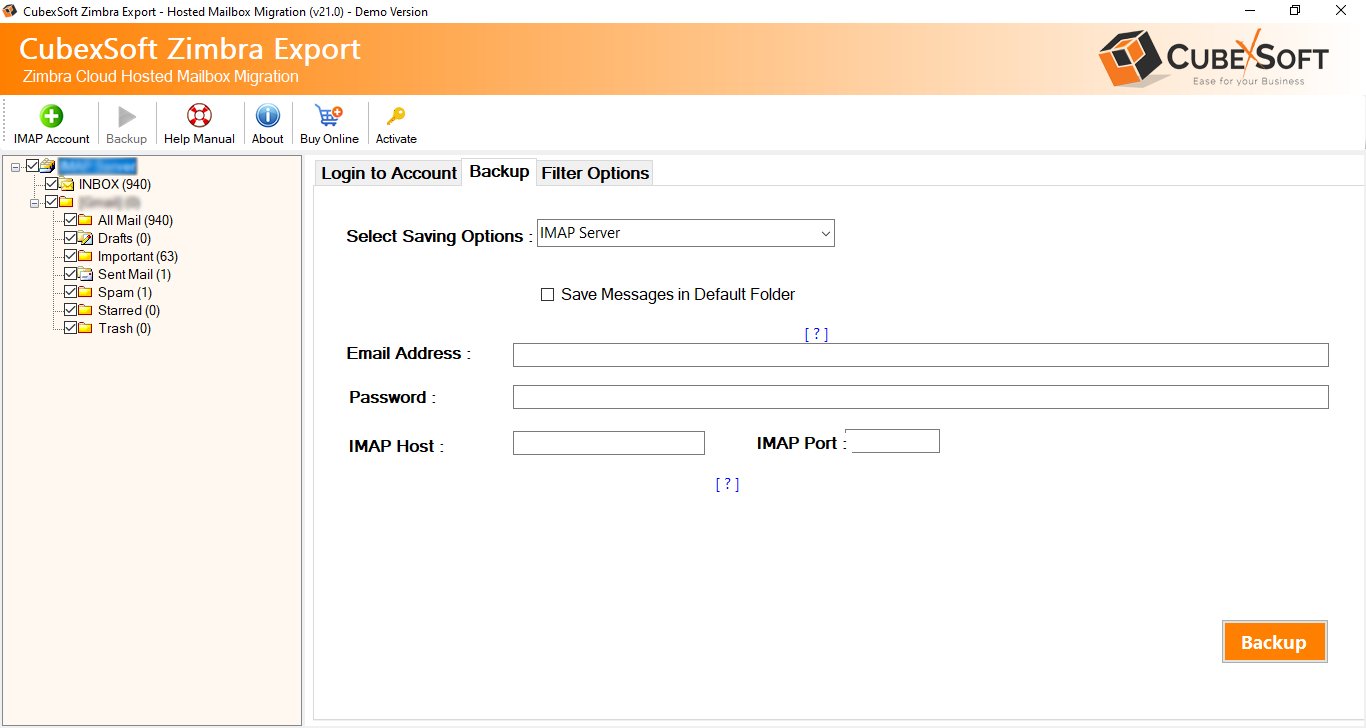Click the All Mail folder icon
1366x728 pixels.
tap(85, 220)
